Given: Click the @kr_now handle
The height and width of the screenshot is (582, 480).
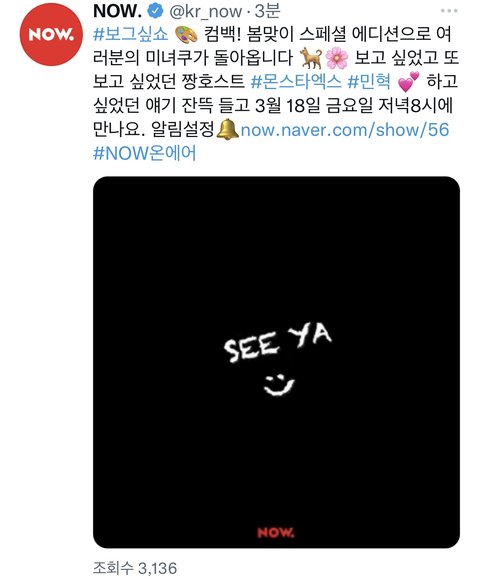Looking at the screenshot, I should [206, 12].
